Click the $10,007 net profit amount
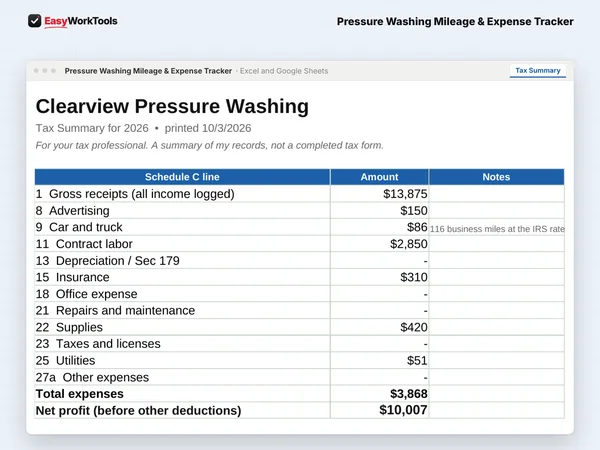This screenshot has height=450, width=600. coord(403,410)
